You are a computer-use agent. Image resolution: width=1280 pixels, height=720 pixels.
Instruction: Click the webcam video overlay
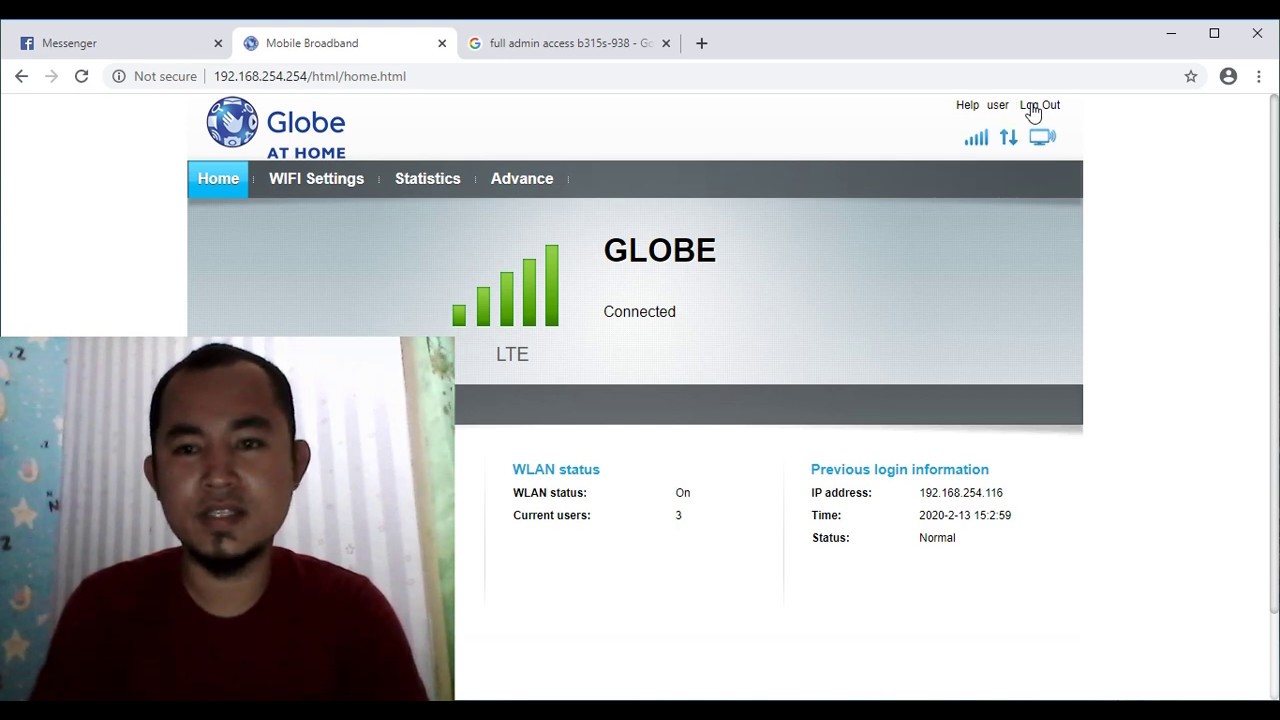(227, 518)
